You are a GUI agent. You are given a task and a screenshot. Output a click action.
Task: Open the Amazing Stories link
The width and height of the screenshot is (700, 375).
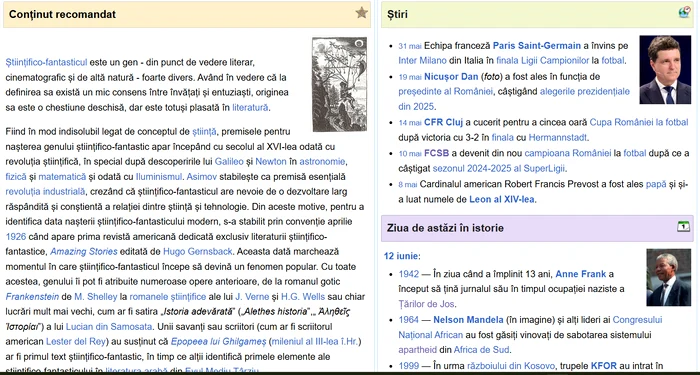click(x=84, y=251)
